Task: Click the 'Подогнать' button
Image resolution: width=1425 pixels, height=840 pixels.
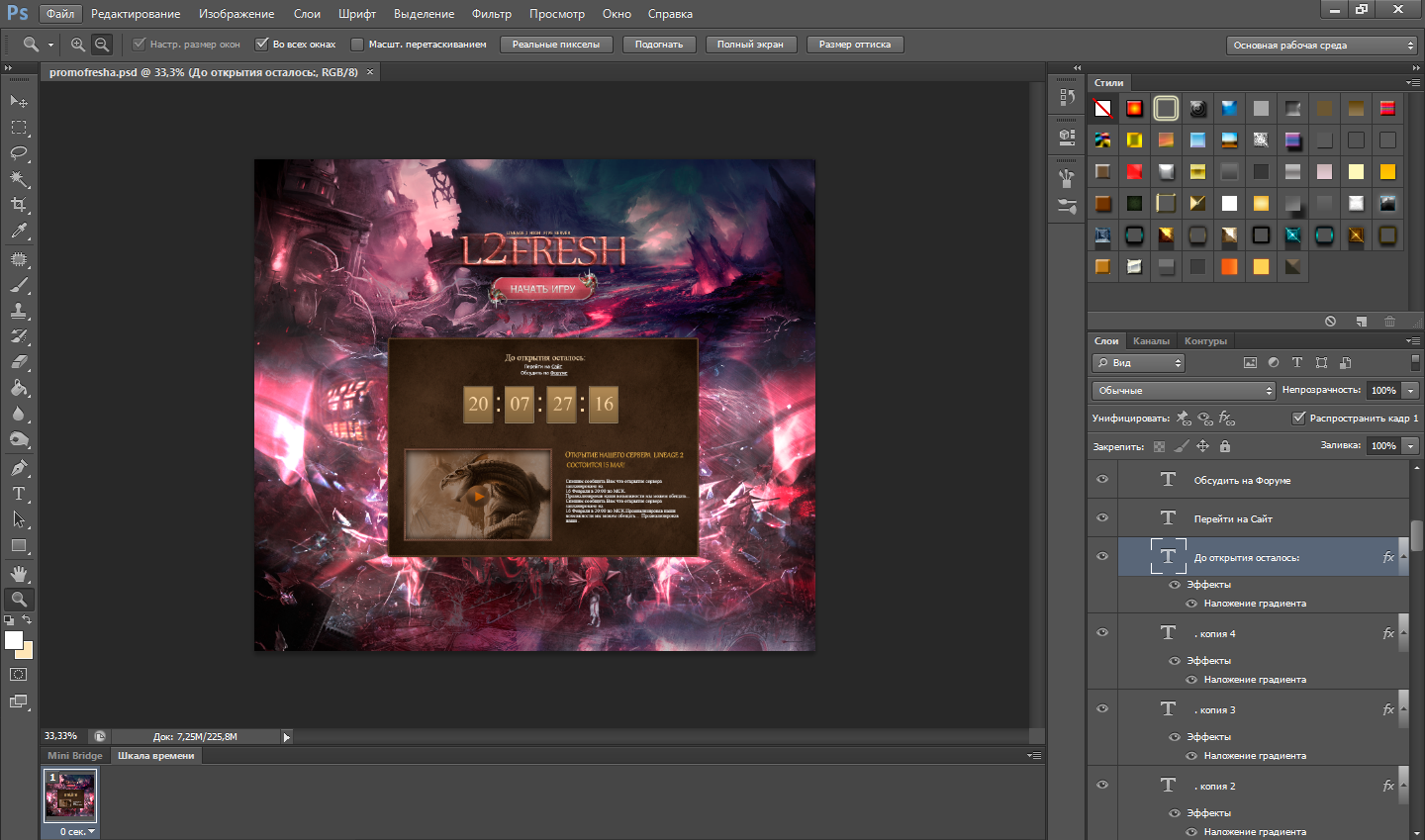Action: coord(659,45)
